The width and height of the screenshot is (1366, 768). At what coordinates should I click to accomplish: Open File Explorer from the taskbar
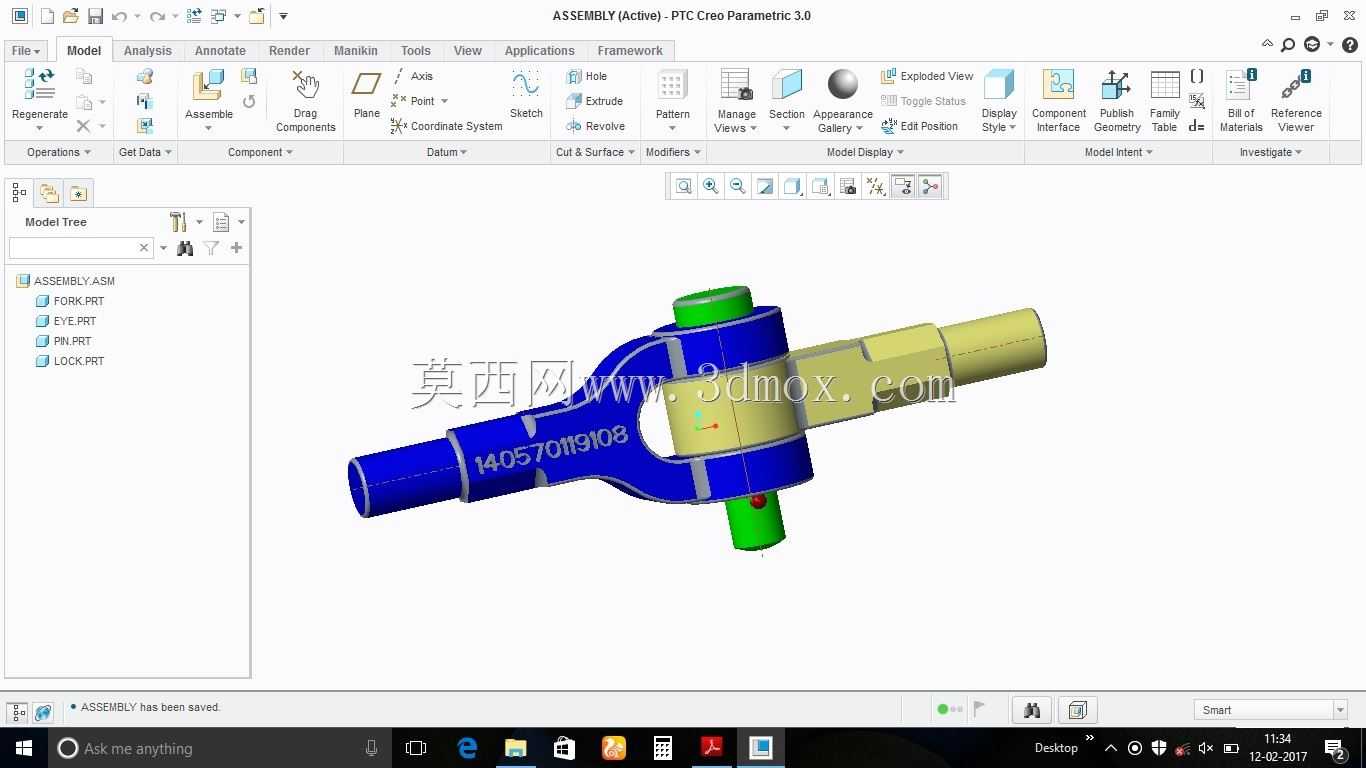516,748
